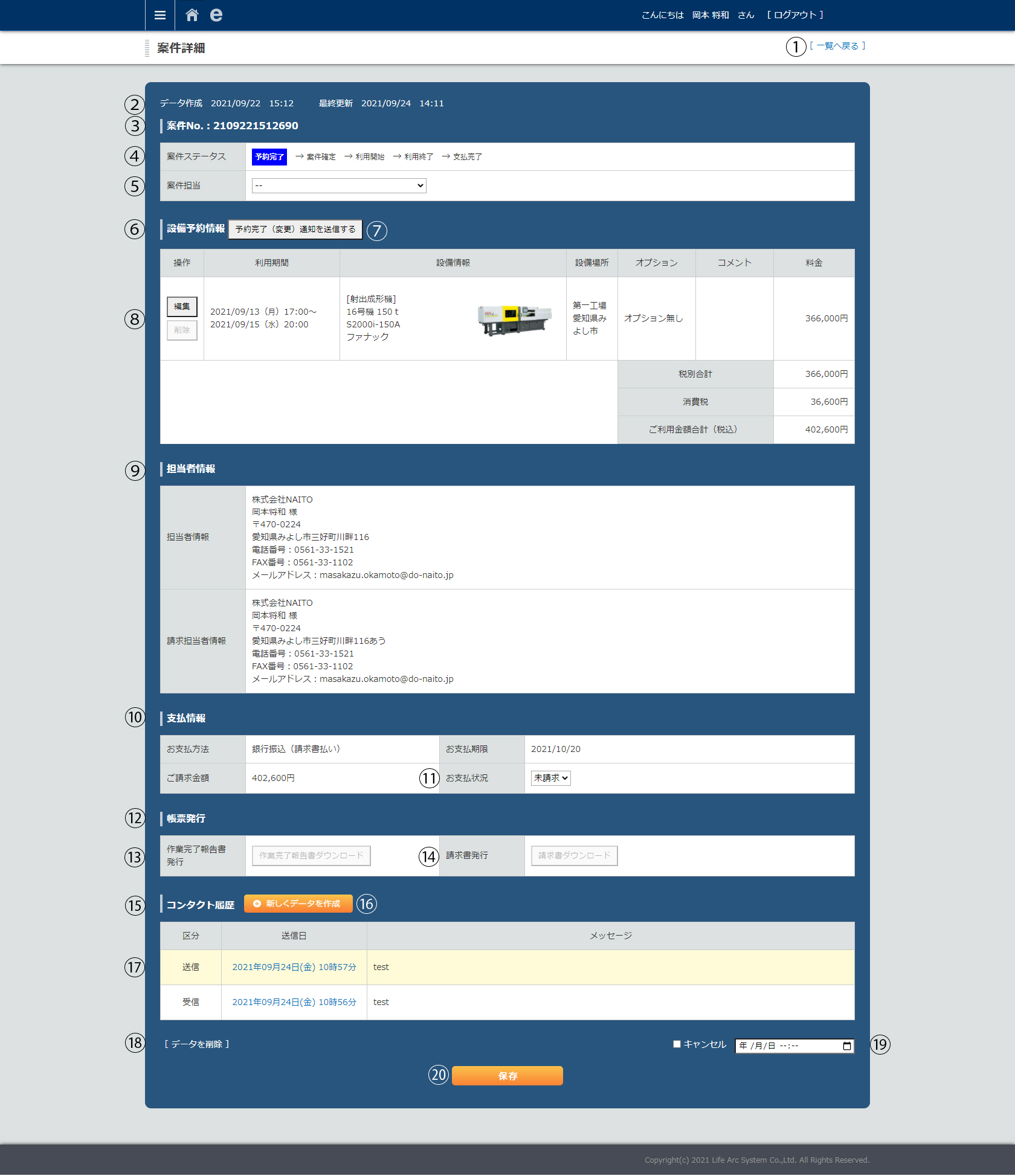Open the hamburger menu icon
The image size is (1015, 1176).
point(159,15)
